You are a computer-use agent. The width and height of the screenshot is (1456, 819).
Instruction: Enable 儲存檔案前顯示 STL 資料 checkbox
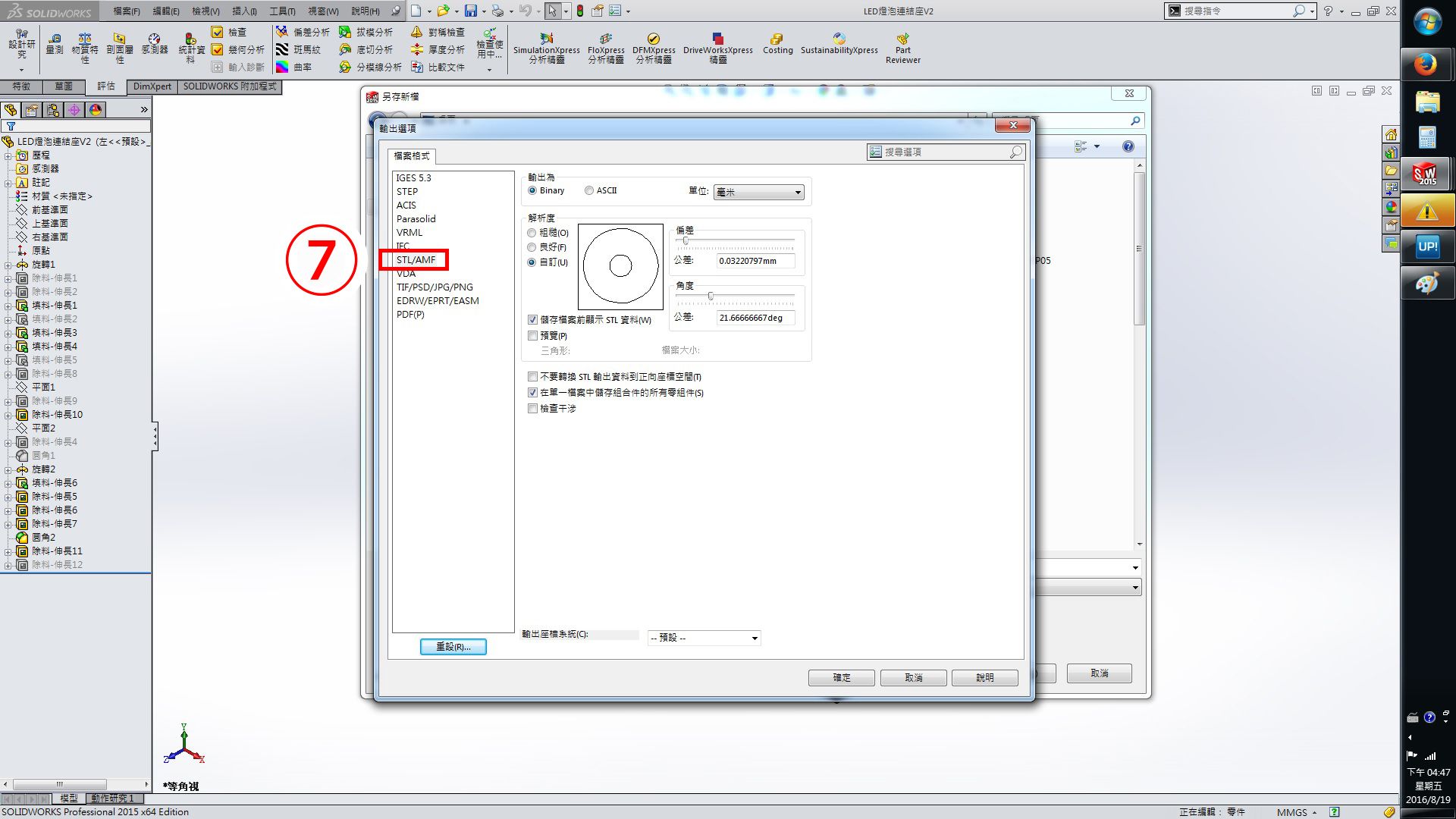[533, 319]
